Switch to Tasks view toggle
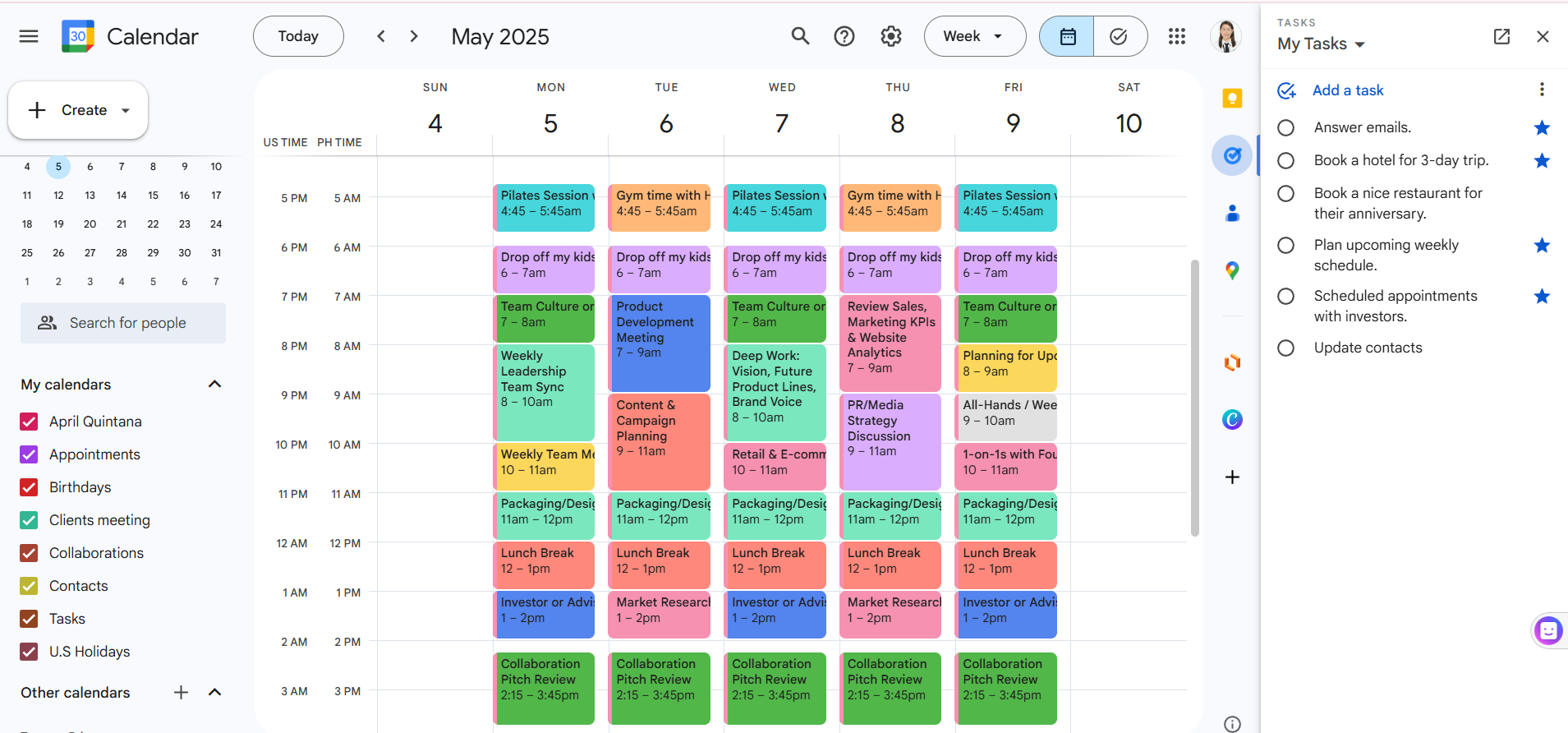 (x=1119, y=36)
